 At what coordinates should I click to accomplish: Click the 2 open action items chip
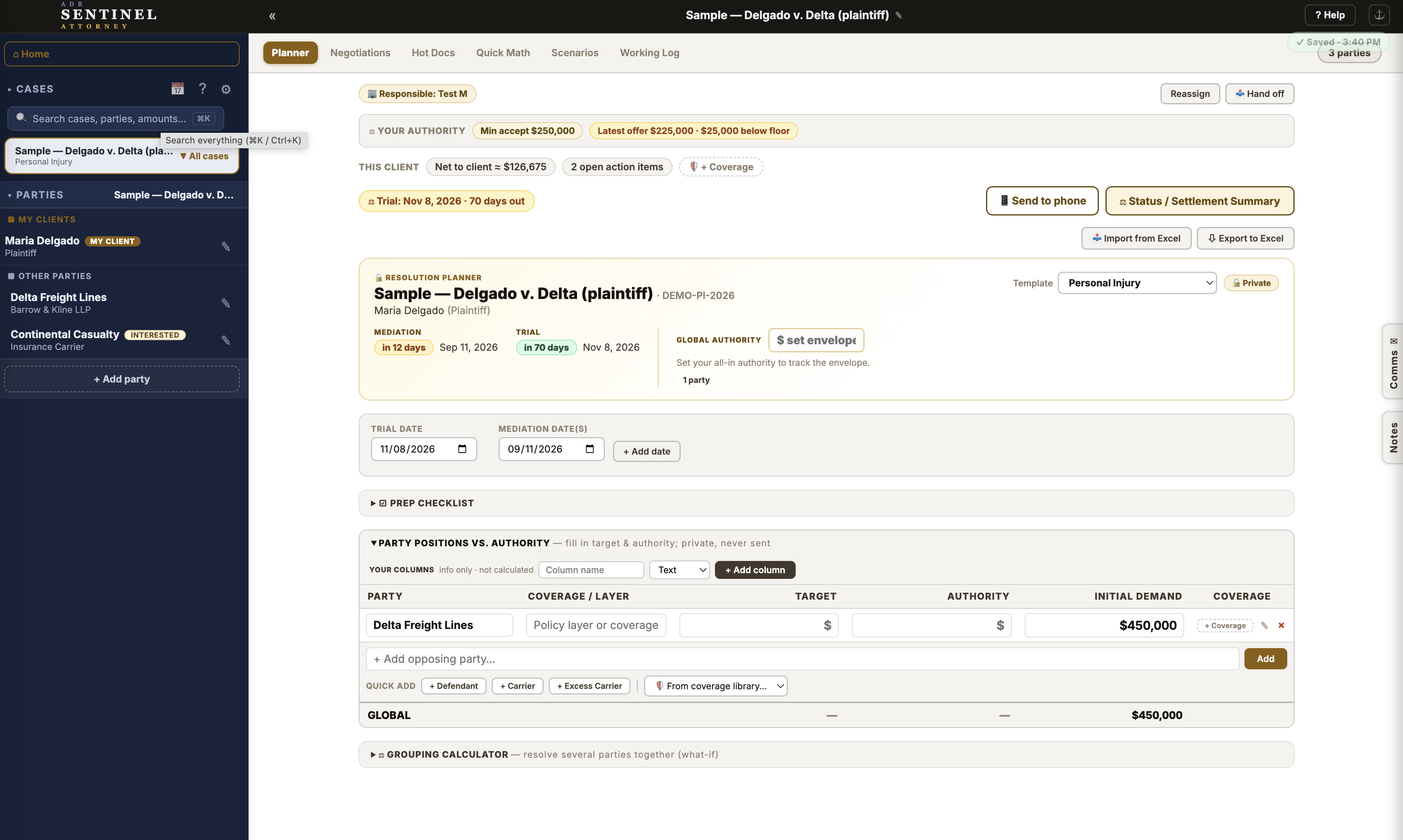pos(617,167)
